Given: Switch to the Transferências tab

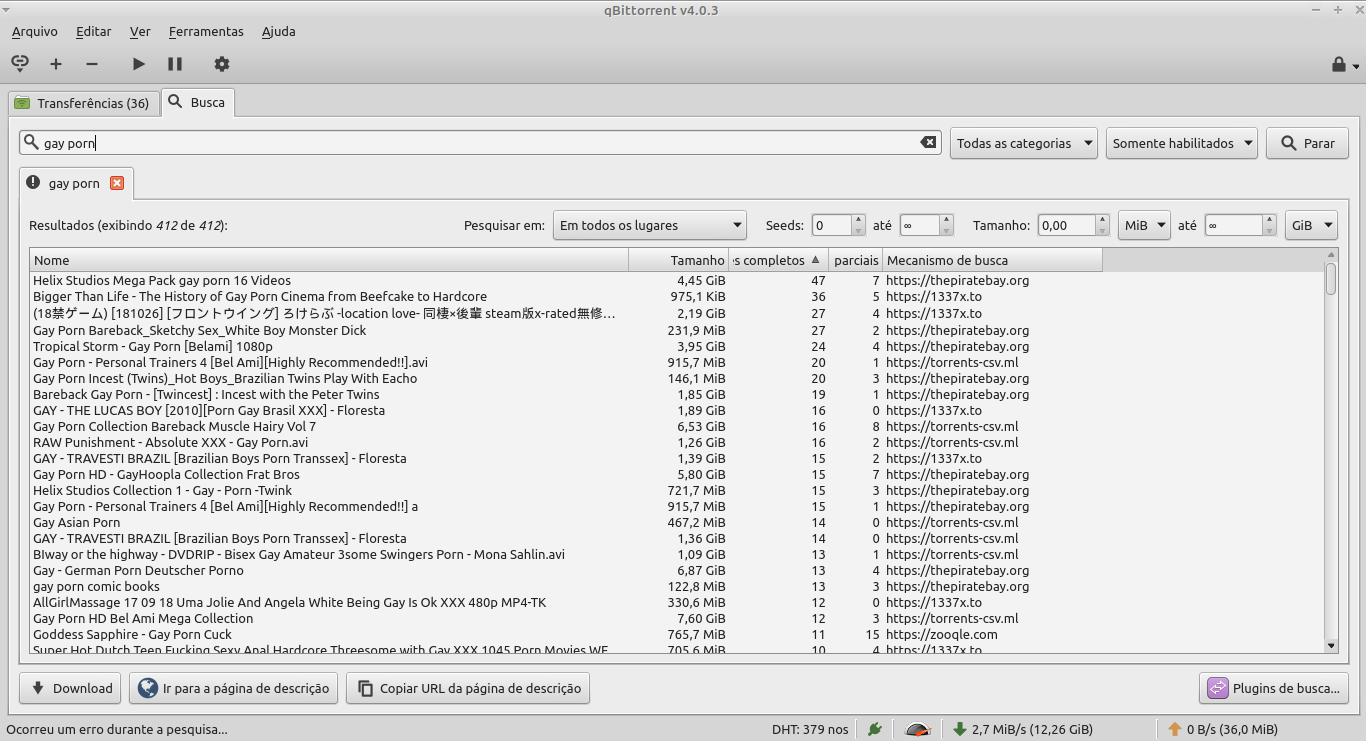Looking at the screenshot, I should (84, 102).
